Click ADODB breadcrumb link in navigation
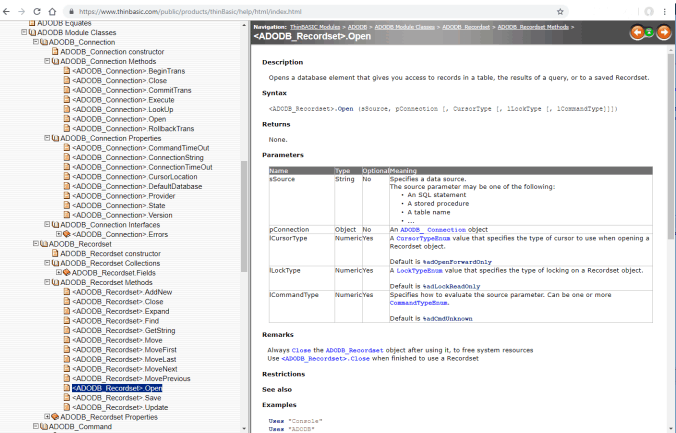676x433 pixels. (357, 27)
